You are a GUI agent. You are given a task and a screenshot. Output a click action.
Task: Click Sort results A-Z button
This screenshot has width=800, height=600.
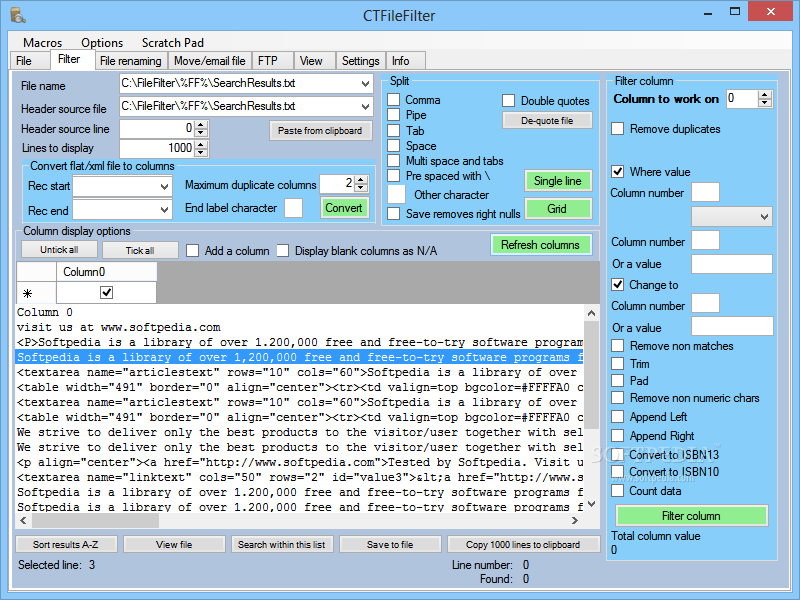66,544
